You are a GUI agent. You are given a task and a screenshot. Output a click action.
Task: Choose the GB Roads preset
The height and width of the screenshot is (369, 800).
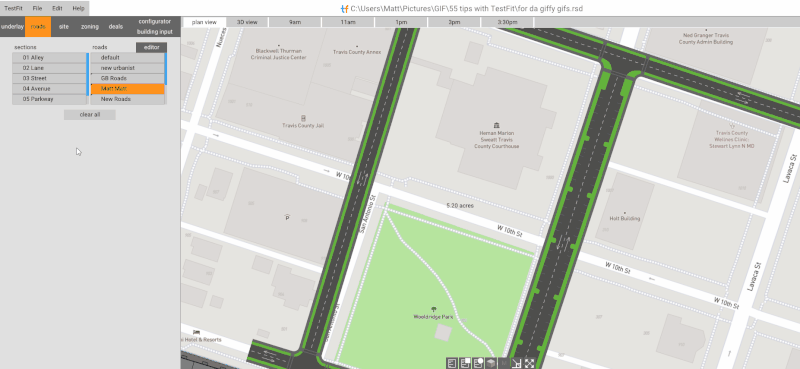tap(128, 79)
